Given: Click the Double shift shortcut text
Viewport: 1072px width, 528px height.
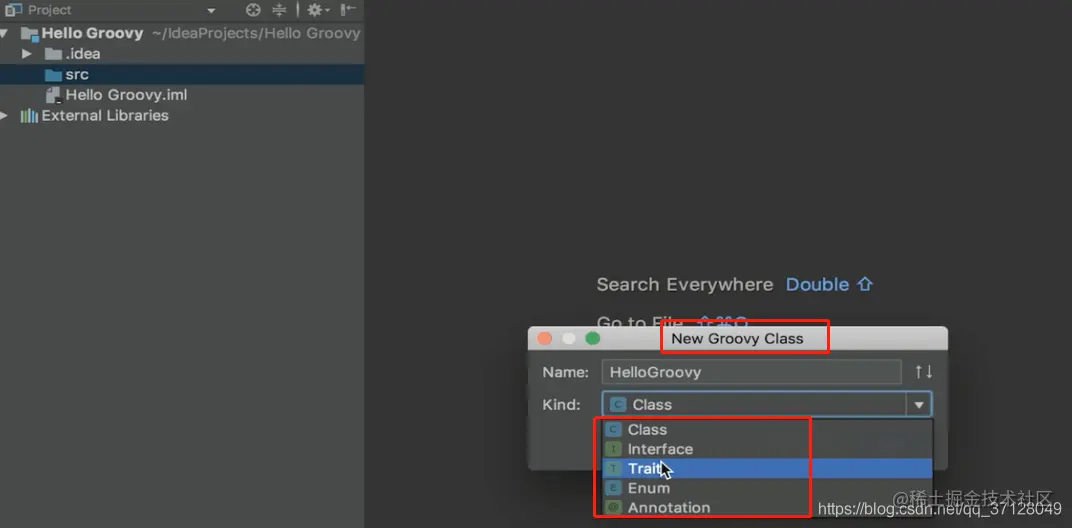Looking at the screenshot, I should pyautogui.click(x=829, y=285).
